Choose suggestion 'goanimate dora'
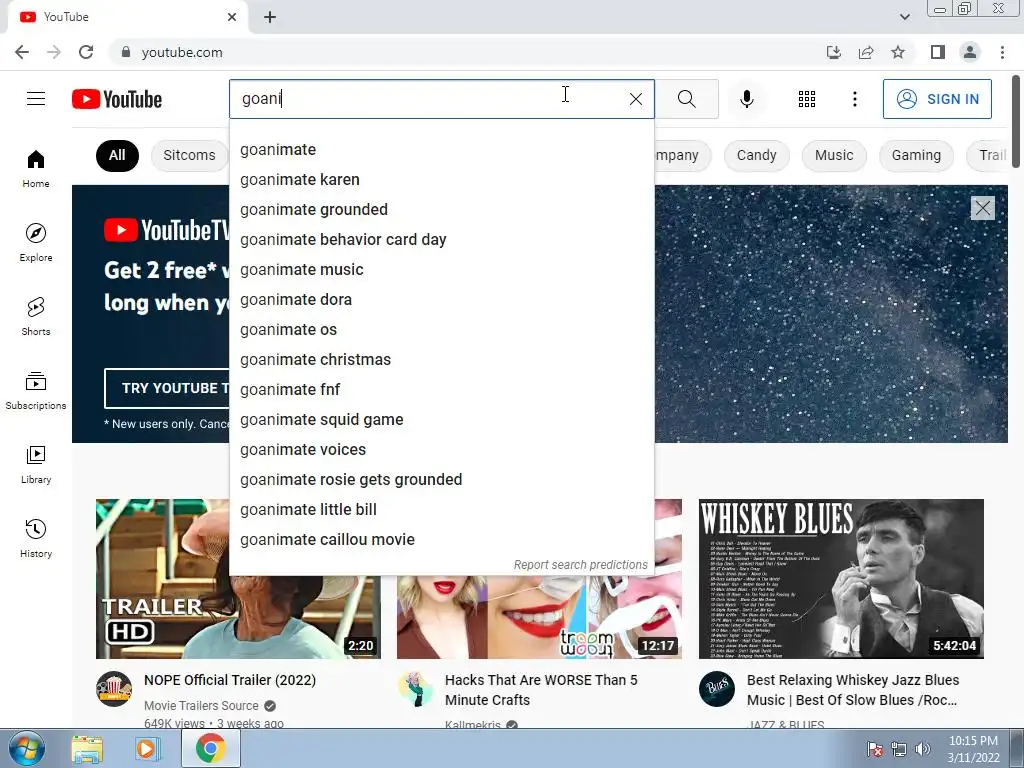 tap(441, 300)
